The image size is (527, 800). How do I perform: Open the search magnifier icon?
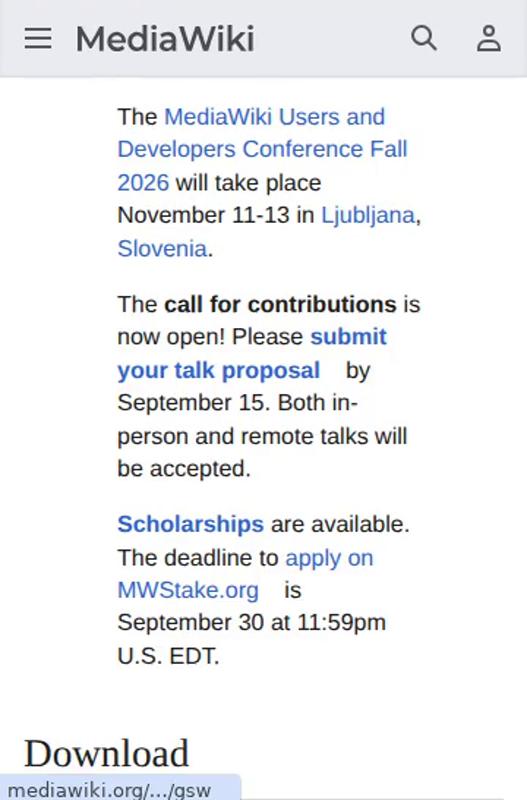point(424,38)
